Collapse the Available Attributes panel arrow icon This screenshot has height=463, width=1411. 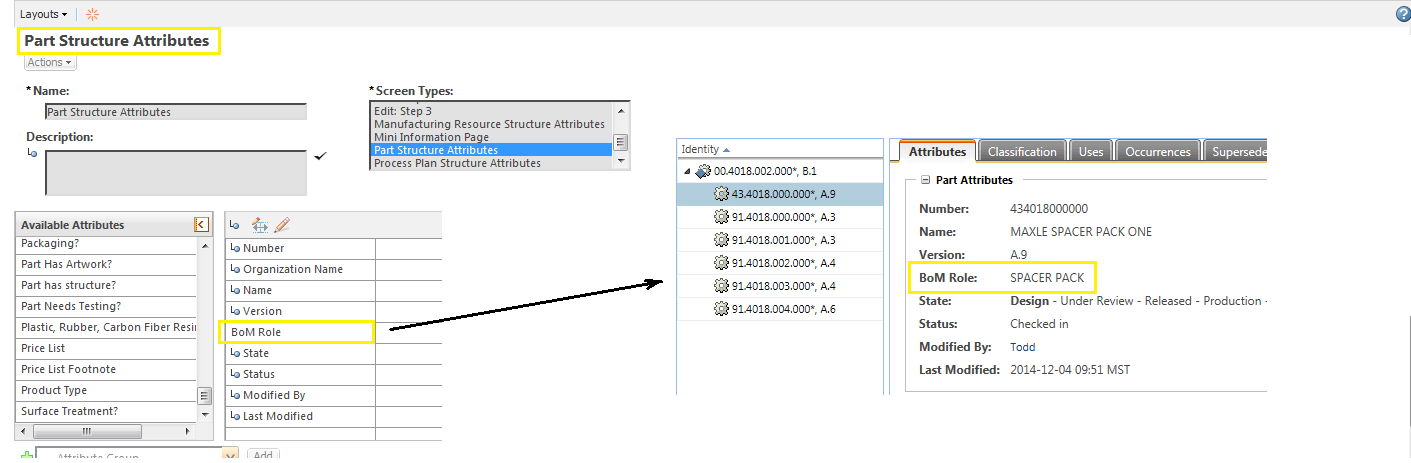coord(201,225)
